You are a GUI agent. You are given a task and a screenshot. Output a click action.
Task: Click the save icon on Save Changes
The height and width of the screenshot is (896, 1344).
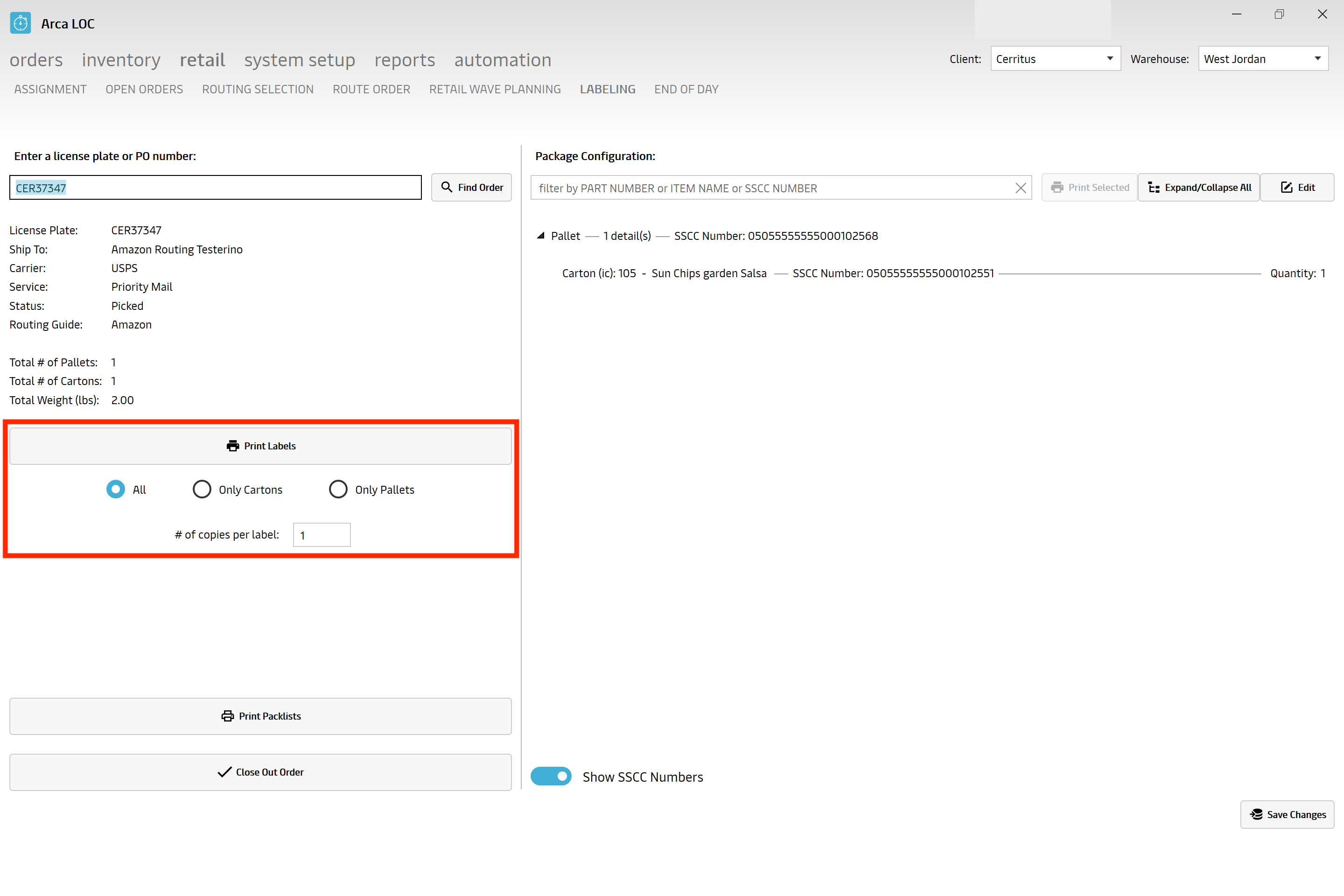tap(1257, 814)
